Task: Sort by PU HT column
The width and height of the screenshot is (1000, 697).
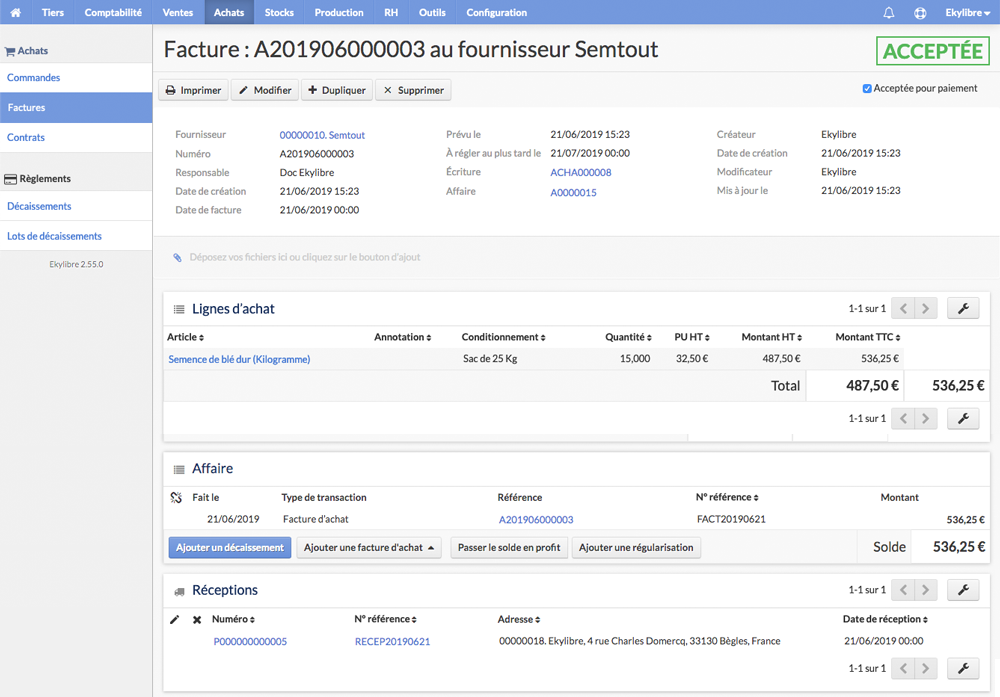Action: 692,337
